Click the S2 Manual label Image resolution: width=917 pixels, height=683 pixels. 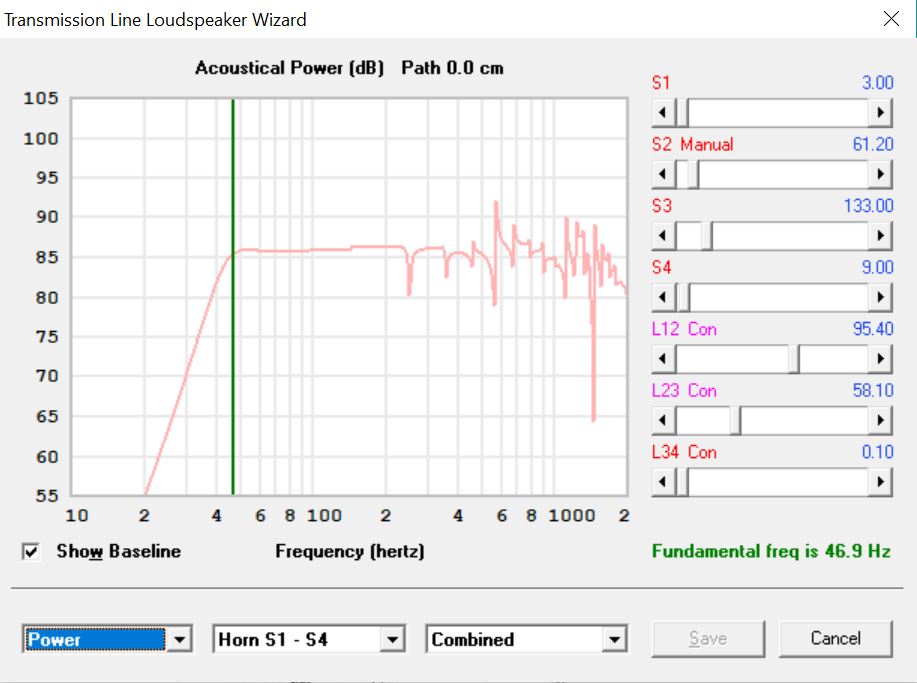point(692,144)
